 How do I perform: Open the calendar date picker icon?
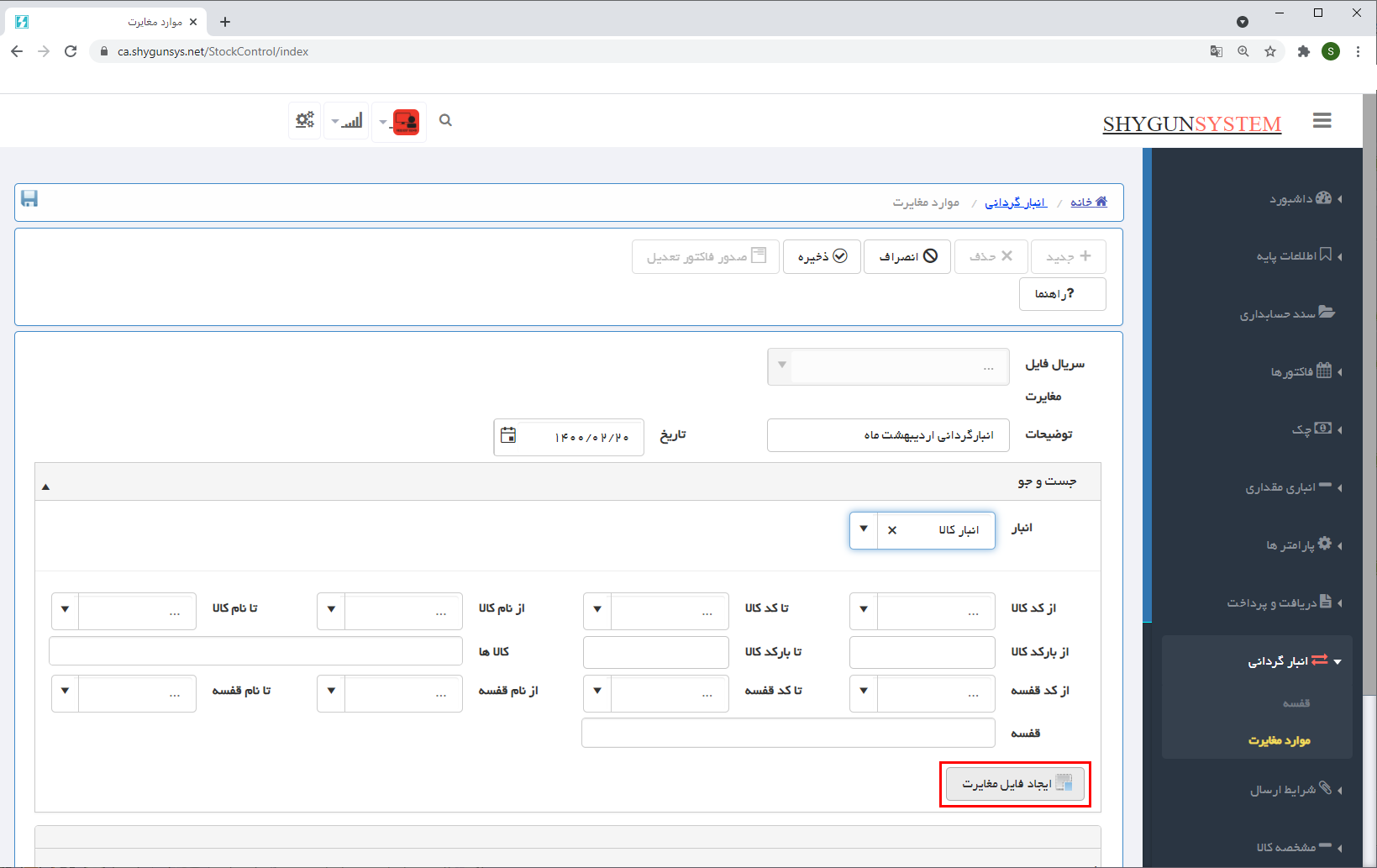[508, 435]
